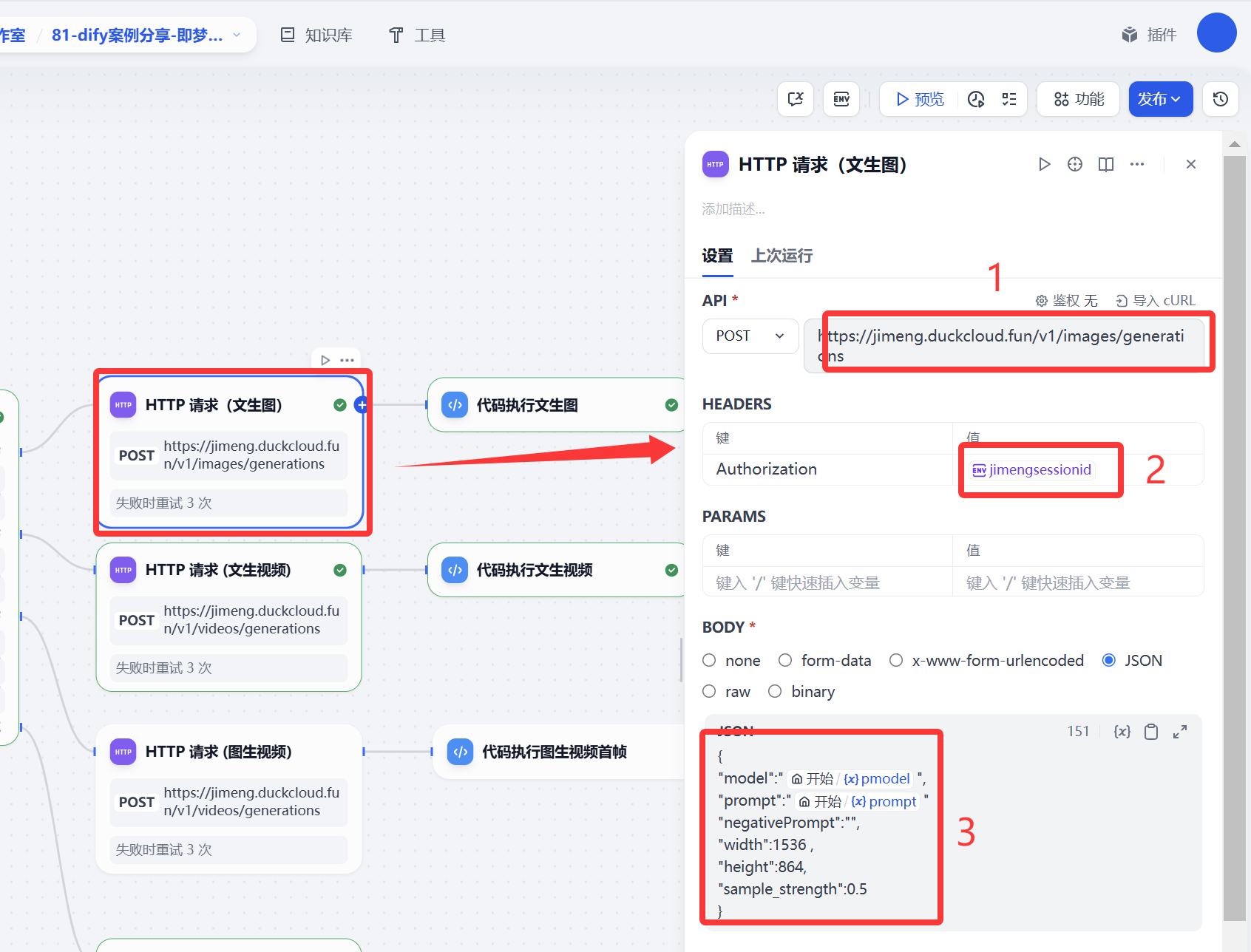1251x952 pixels.
Task: Open the help book icon in panel header
Action: [1106, 164]
